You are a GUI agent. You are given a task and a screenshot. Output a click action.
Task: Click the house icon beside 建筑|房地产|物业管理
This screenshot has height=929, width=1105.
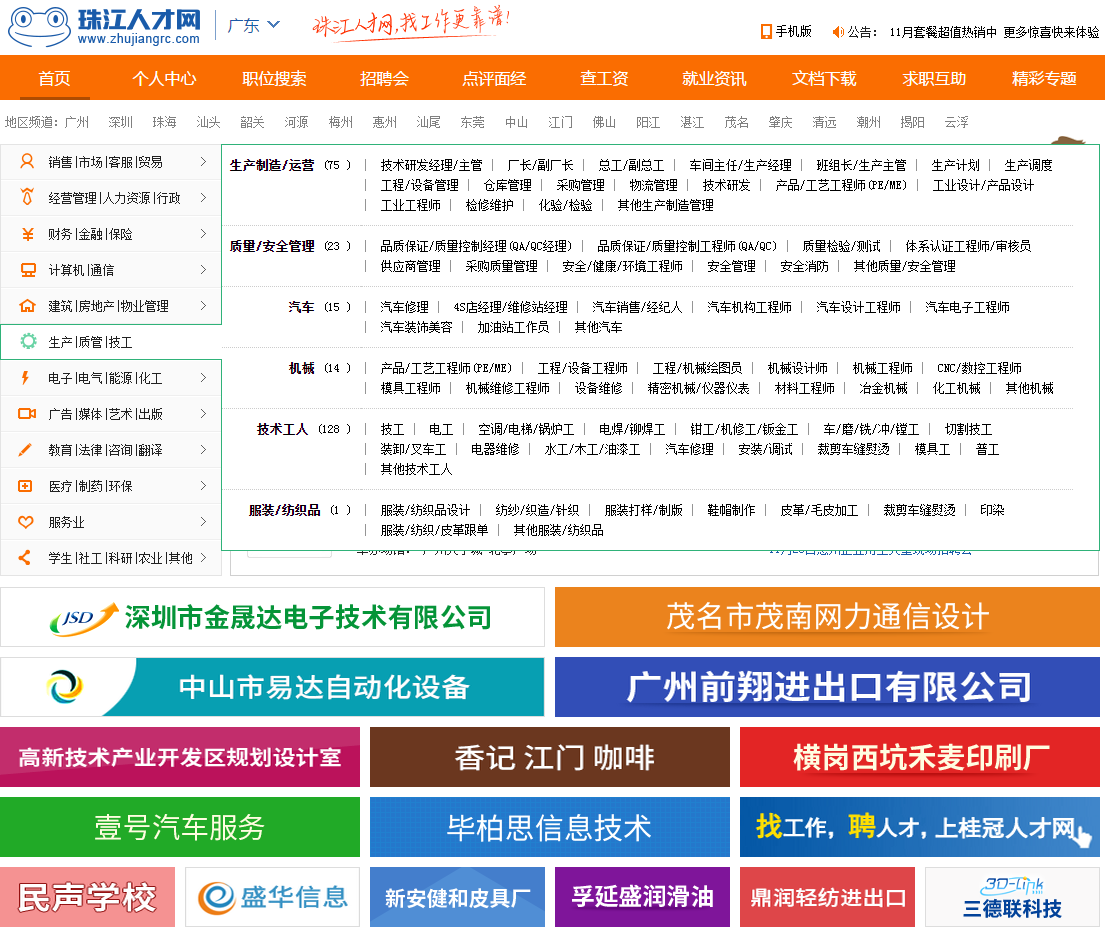point(27,306)
